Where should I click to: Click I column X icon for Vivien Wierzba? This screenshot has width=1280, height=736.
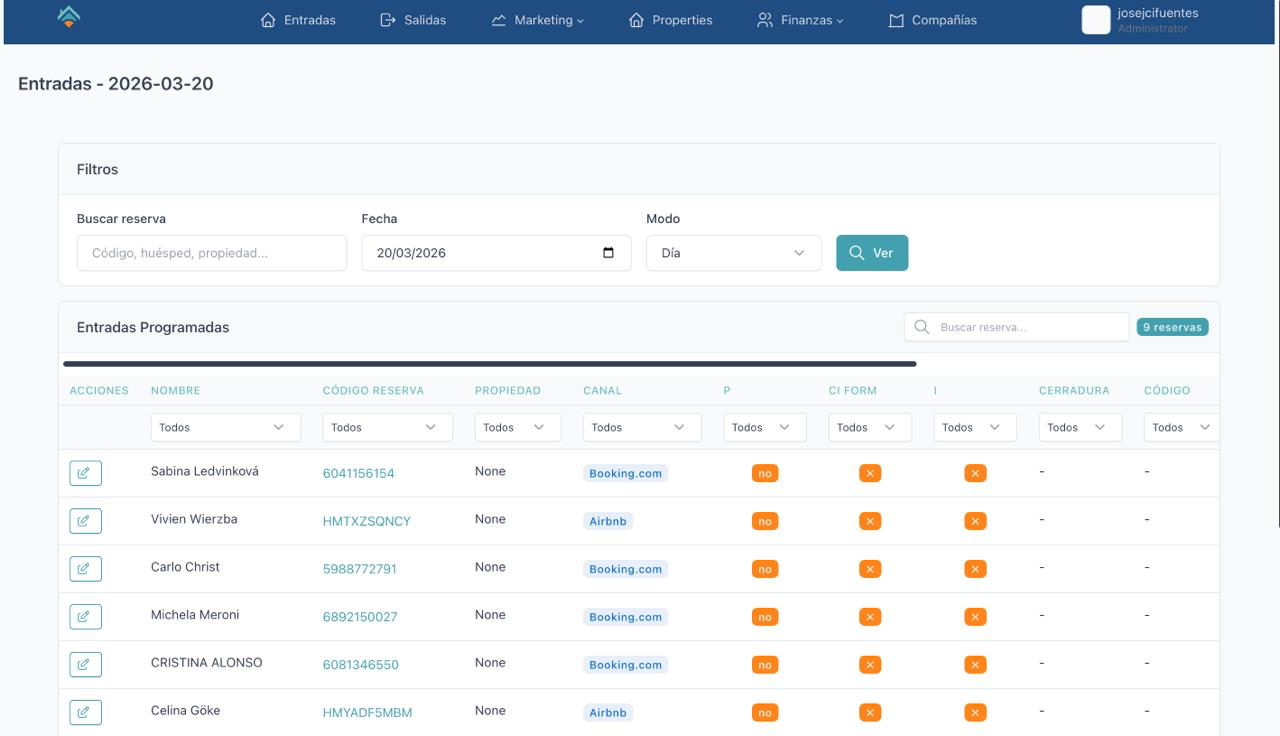pos(975,521)
